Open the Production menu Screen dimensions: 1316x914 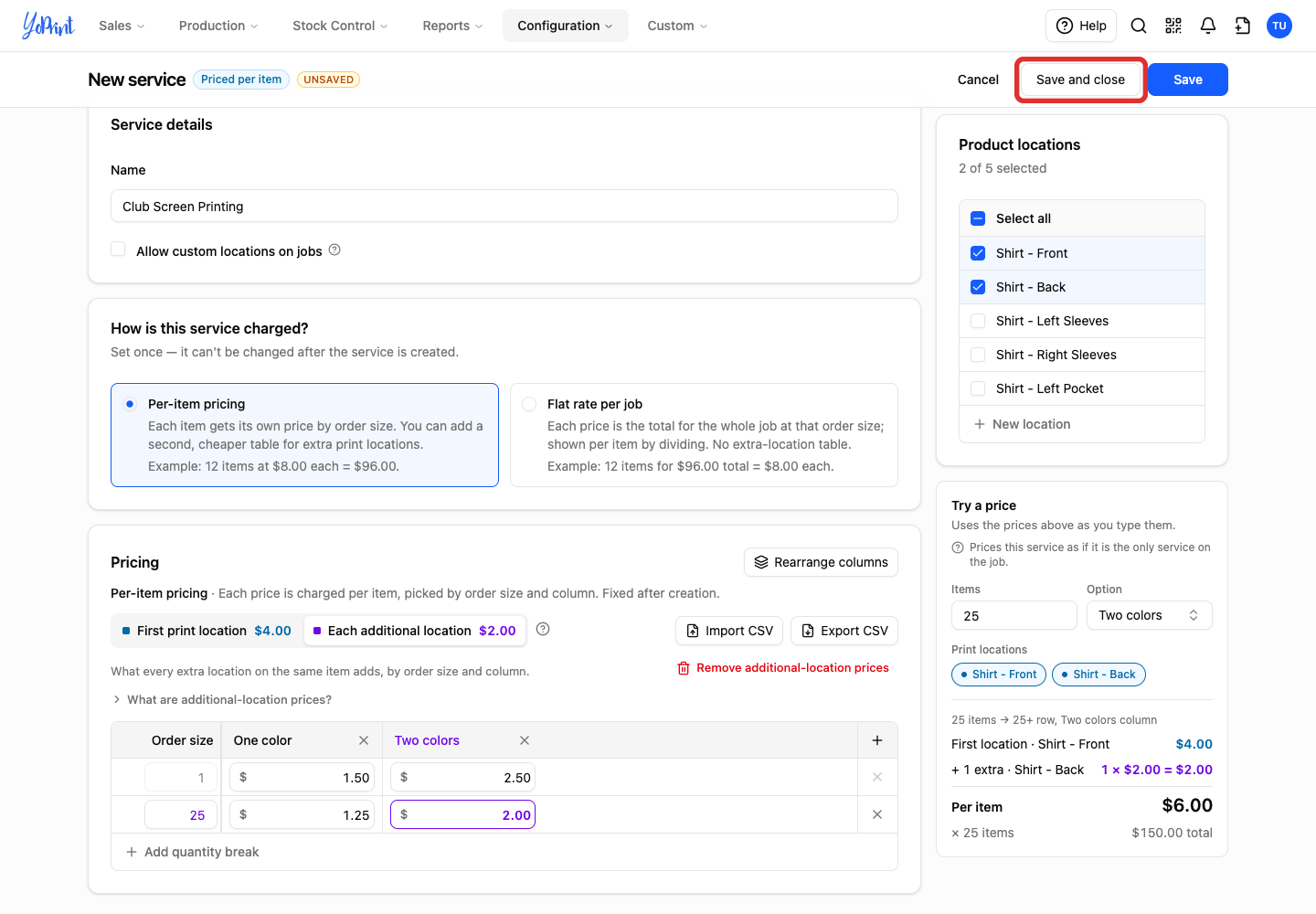pyautogui.click(x=218, y=26)
